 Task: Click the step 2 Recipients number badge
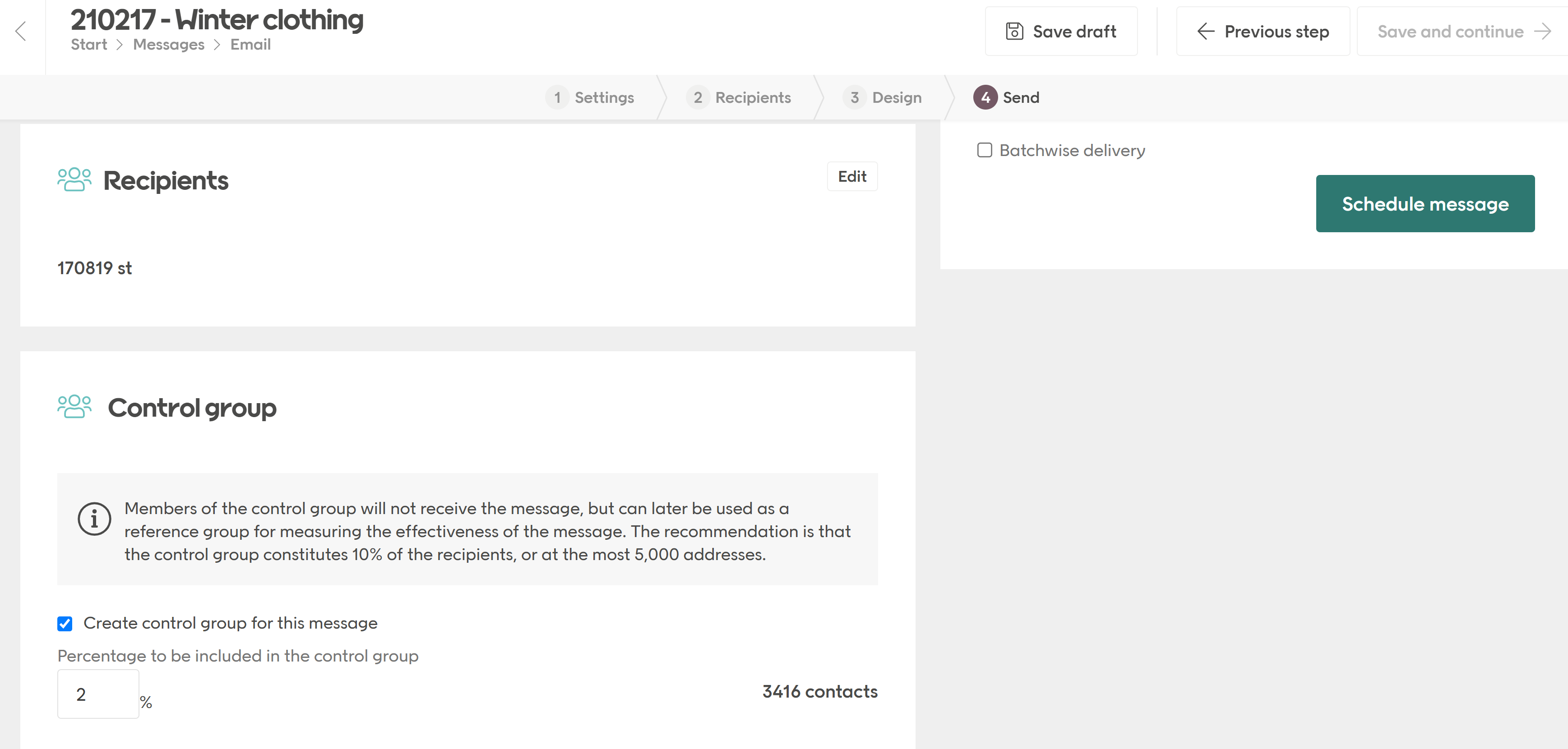click(x=697, y=97)
